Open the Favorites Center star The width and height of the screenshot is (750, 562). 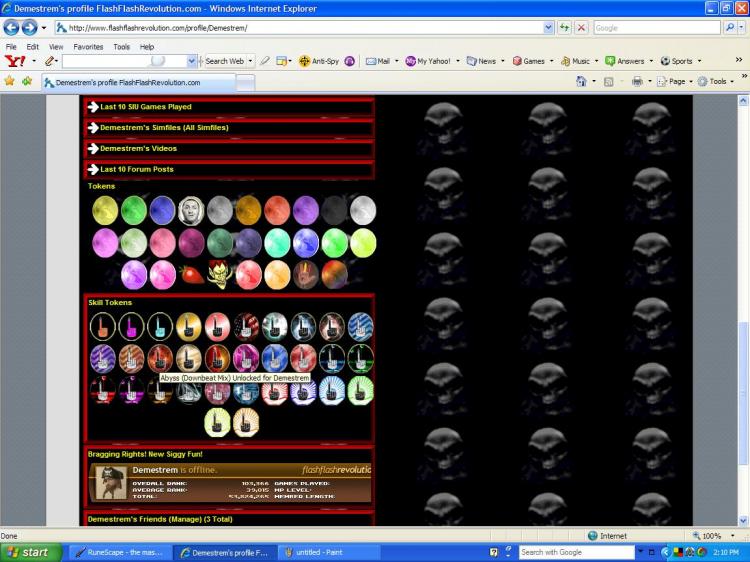point(9,81)
